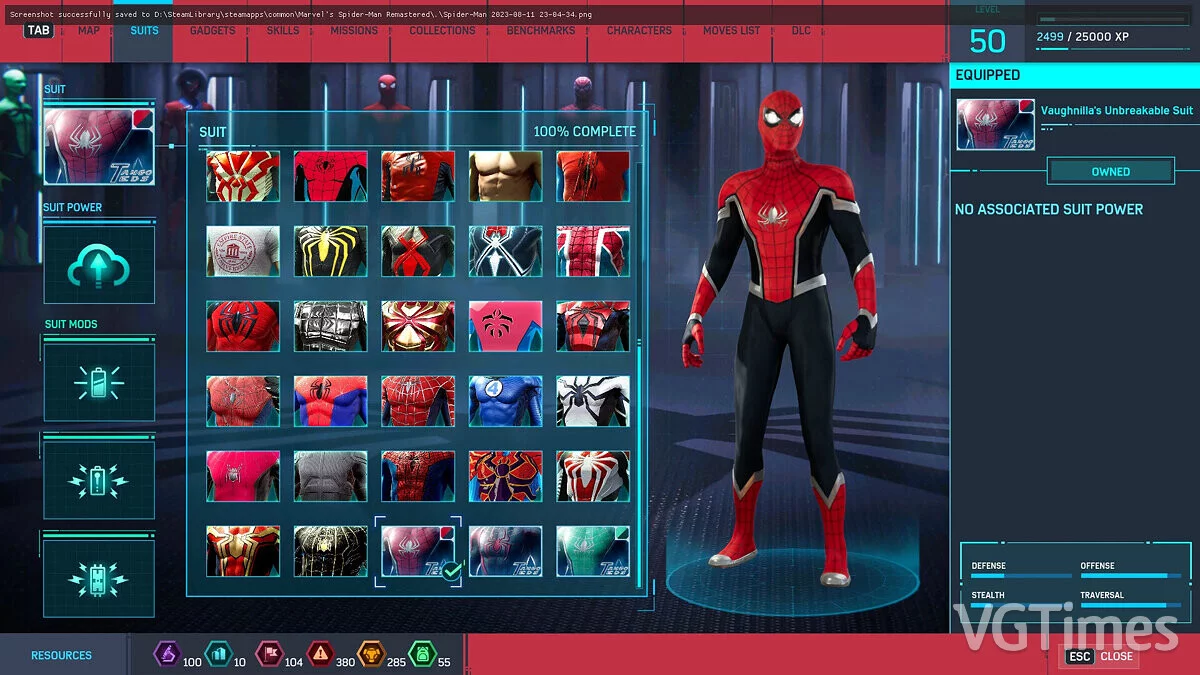Choose the dark TangoTeds suit with a red spider

pos(506,551)
